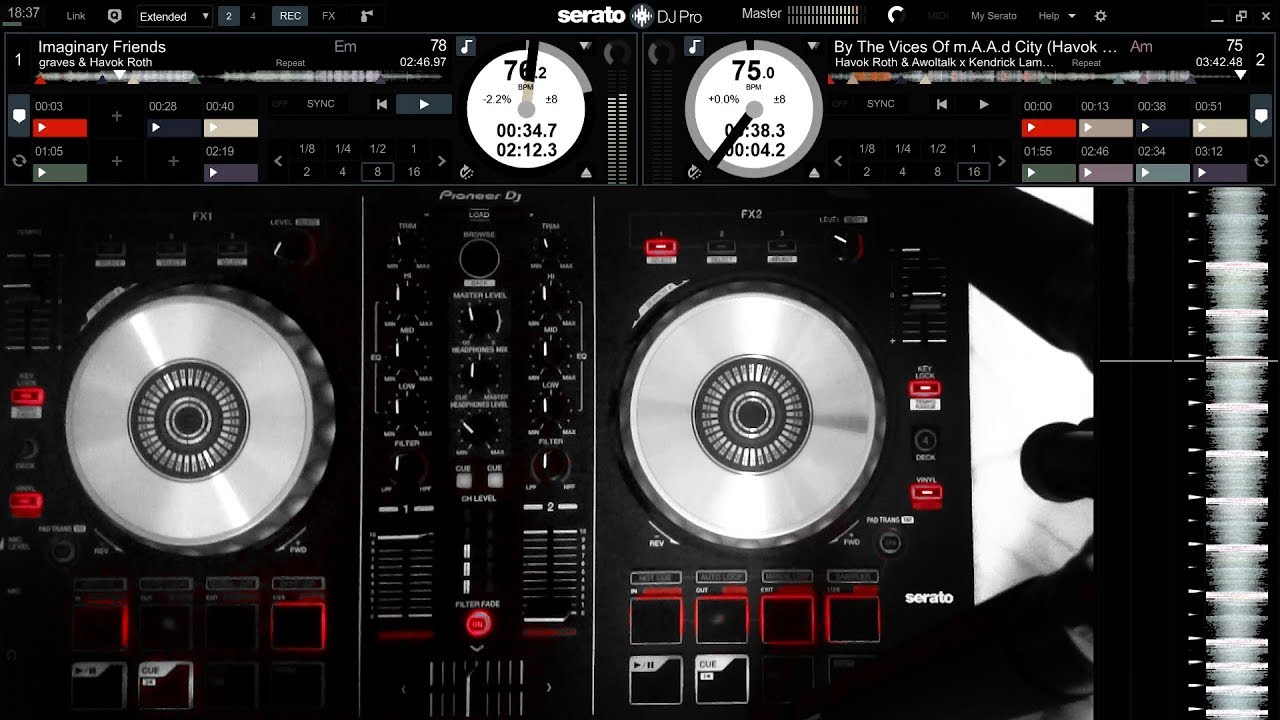Click Deck 1 track overview waveform
This screenshot has height=720, width=1280.
[239, 76]
